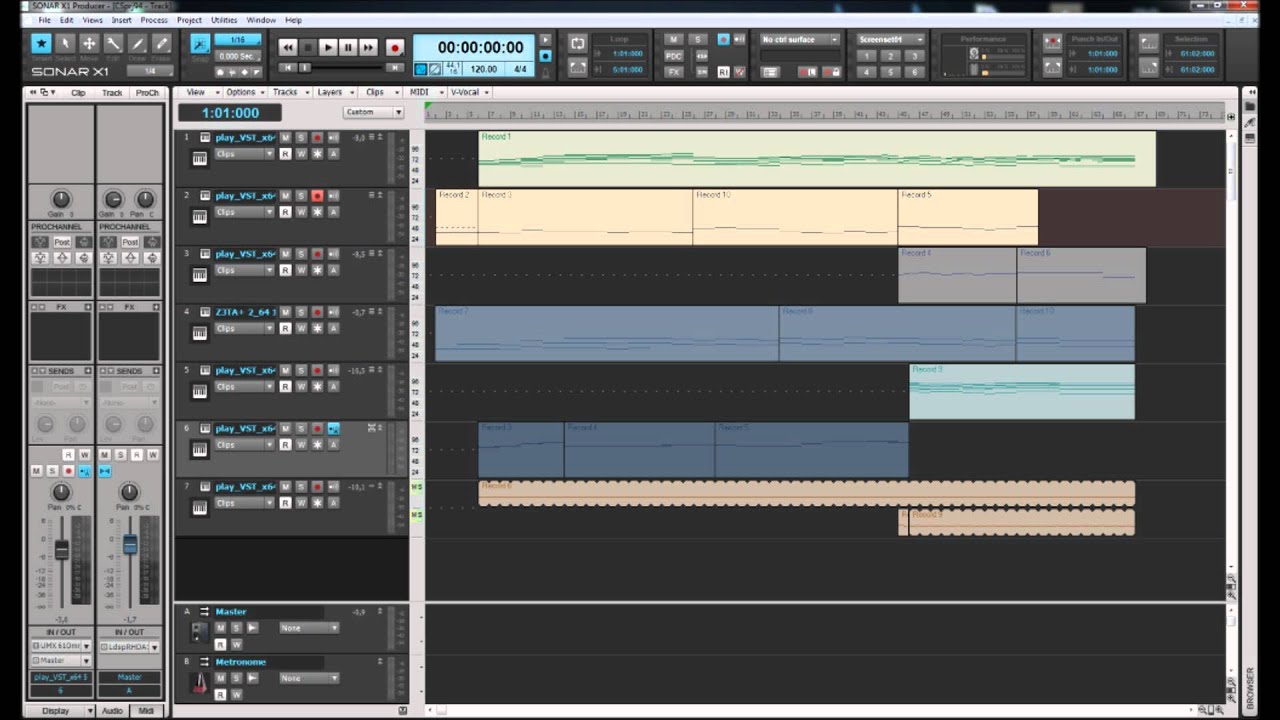The image size is (1280, 720).
Task: Bypass all effects with FX button
Action: (674, 72)
